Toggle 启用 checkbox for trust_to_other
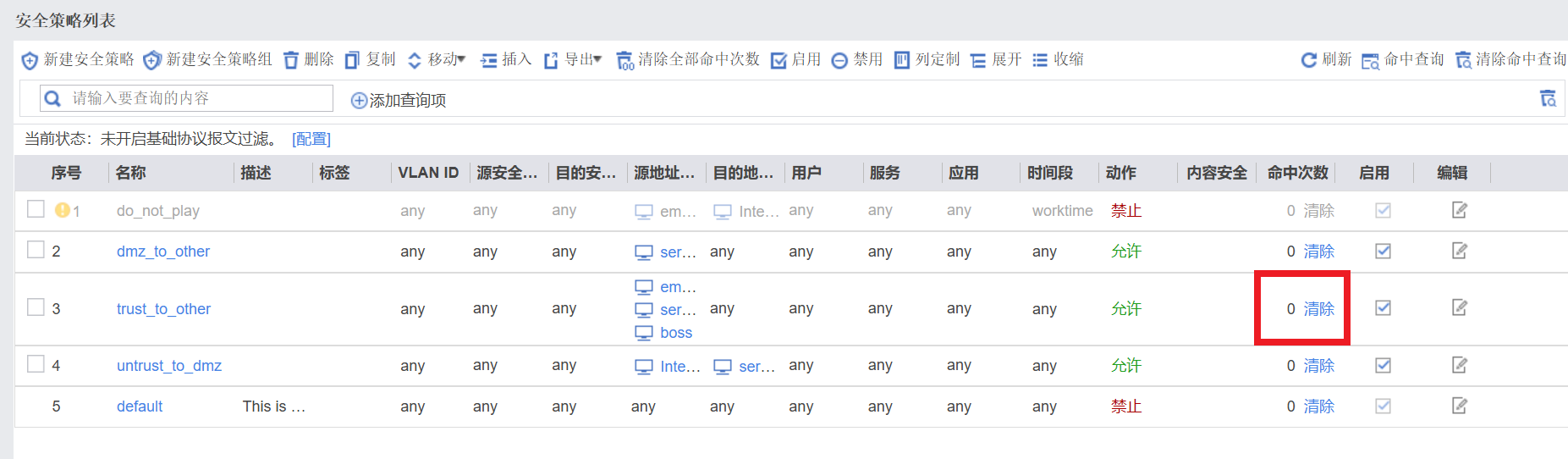Viewport: 1568px width, 459px height. click(1383, 307)
